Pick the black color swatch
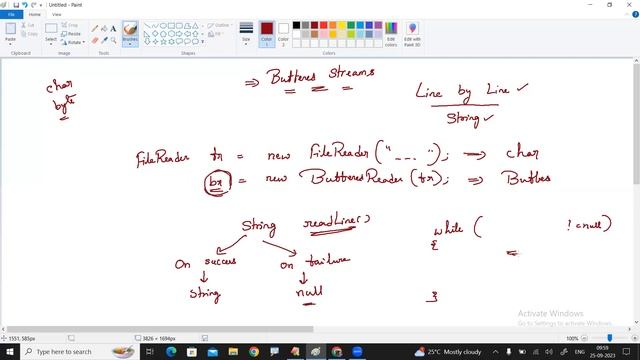 pyautogui.click(x=297, y=25)
